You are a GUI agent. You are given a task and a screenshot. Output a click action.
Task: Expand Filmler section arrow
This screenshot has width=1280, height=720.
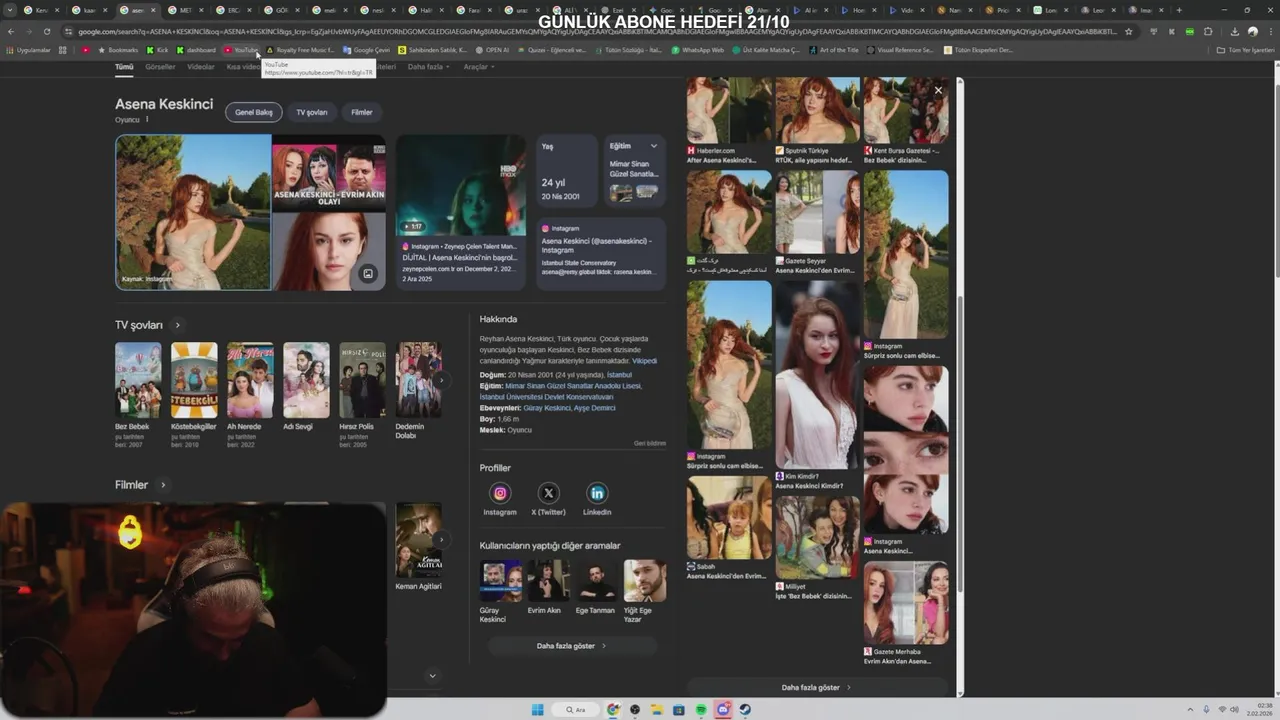(163, 485)
